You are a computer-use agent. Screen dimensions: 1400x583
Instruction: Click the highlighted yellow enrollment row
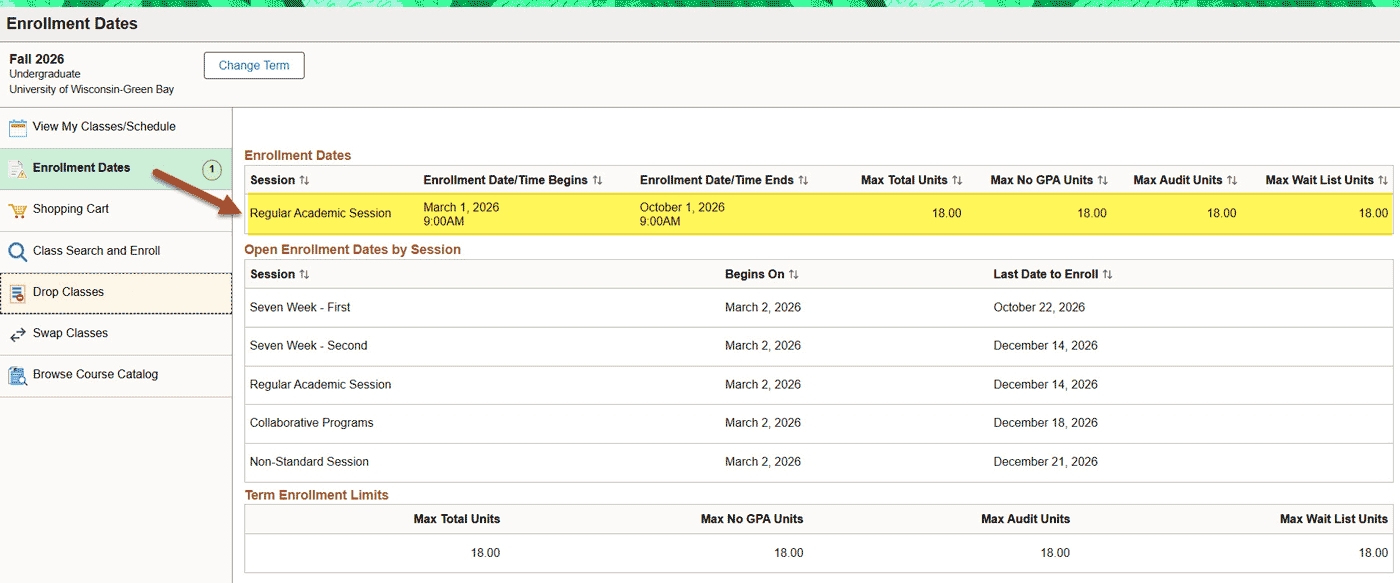(x=700, y=212)
